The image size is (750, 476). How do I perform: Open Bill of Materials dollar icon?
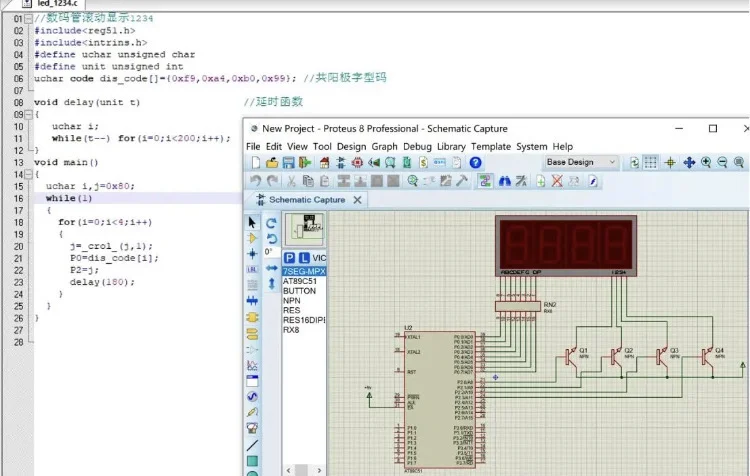point(423,163)
